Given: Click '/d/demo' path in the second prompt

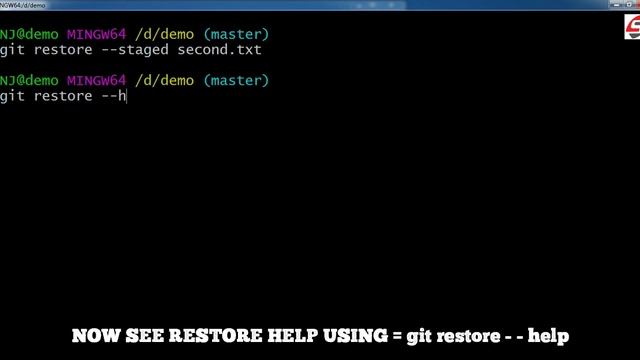Looking at the screenshot, I should point(164,80).
